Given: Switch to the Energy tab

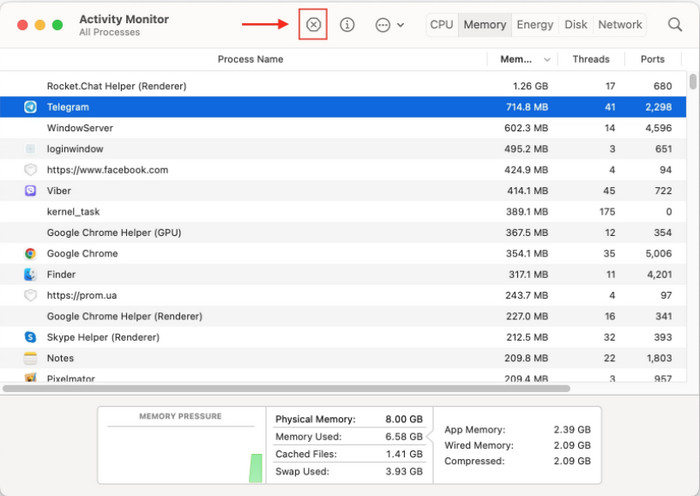Looking at the screenshot, I should tap(535, 25).
